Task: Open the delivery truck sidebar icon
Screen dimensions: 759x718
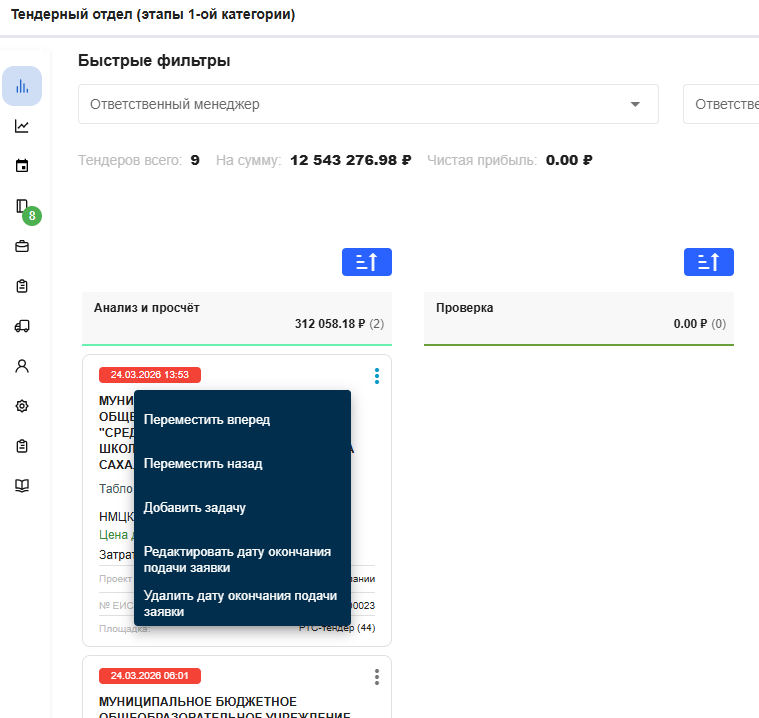Action: click(x=22, y=326)
